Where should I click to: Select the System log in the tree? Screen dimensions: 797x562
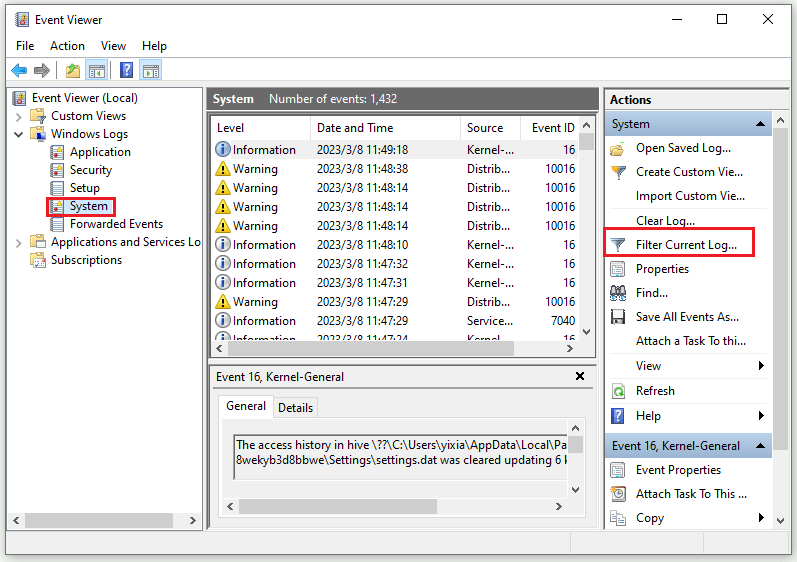[88, 206]
